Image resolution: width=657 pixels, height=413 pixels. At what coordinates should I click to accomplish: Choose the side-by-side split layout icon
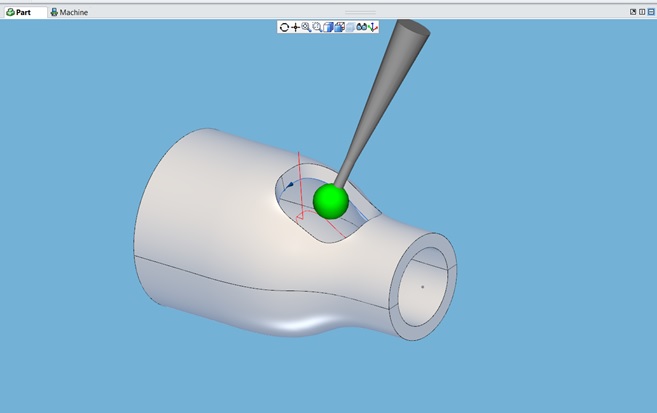(642, 12)
